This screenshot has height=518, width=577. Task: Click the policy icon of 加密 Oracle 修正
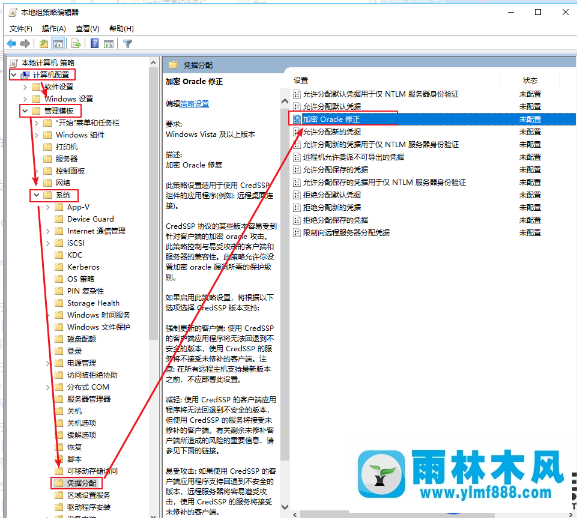point(297,119)
